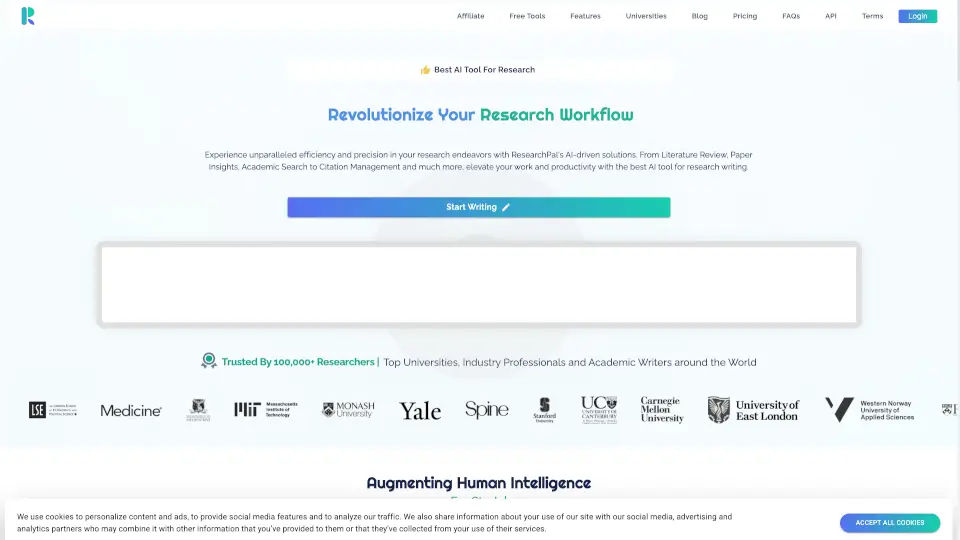
Task: Open the Affiliate link in navigation
Action: [x=471, y=16]
